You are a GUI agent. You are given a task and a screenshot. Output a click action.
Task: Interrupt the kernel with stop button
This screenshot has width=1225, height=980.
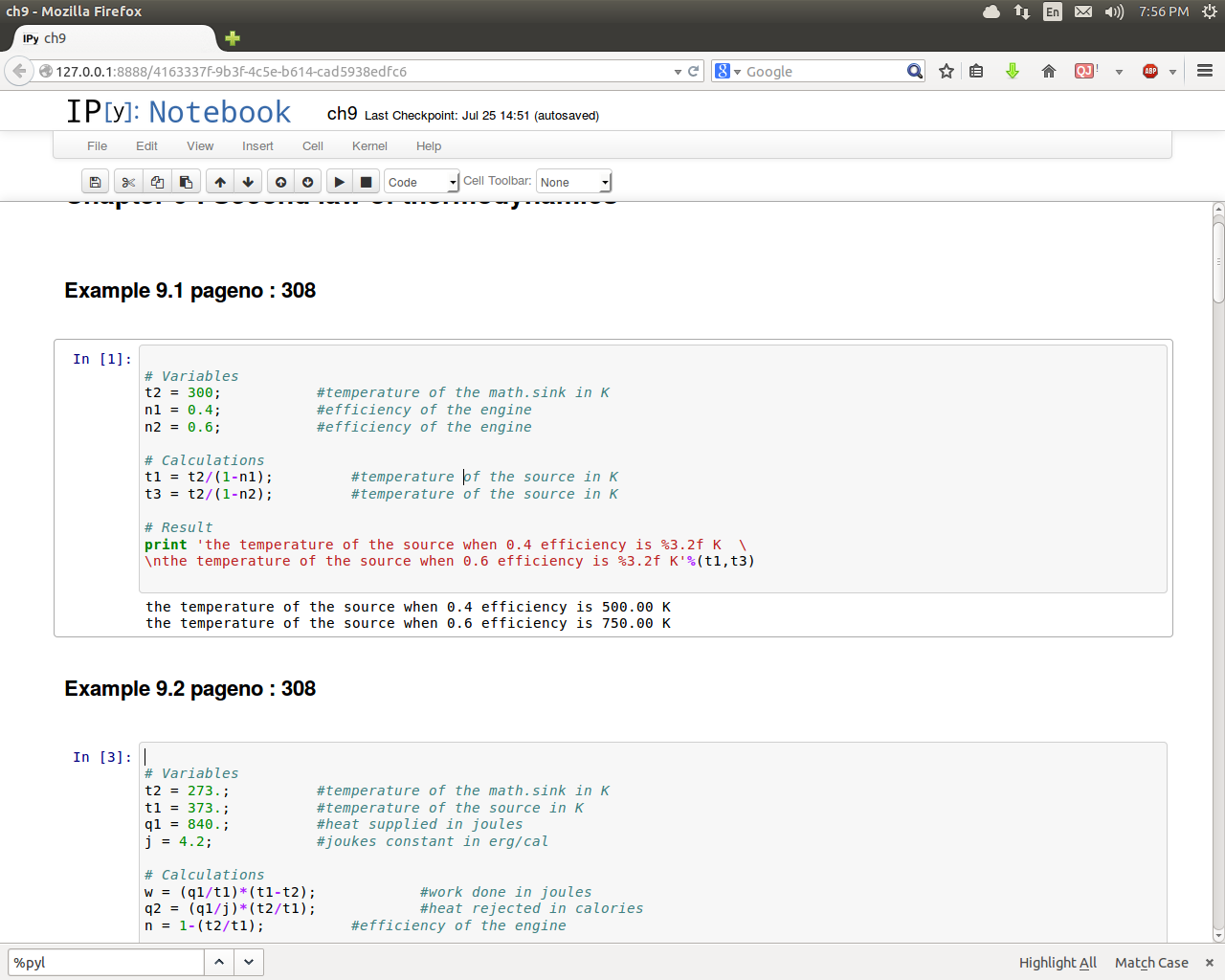[366, 182]
